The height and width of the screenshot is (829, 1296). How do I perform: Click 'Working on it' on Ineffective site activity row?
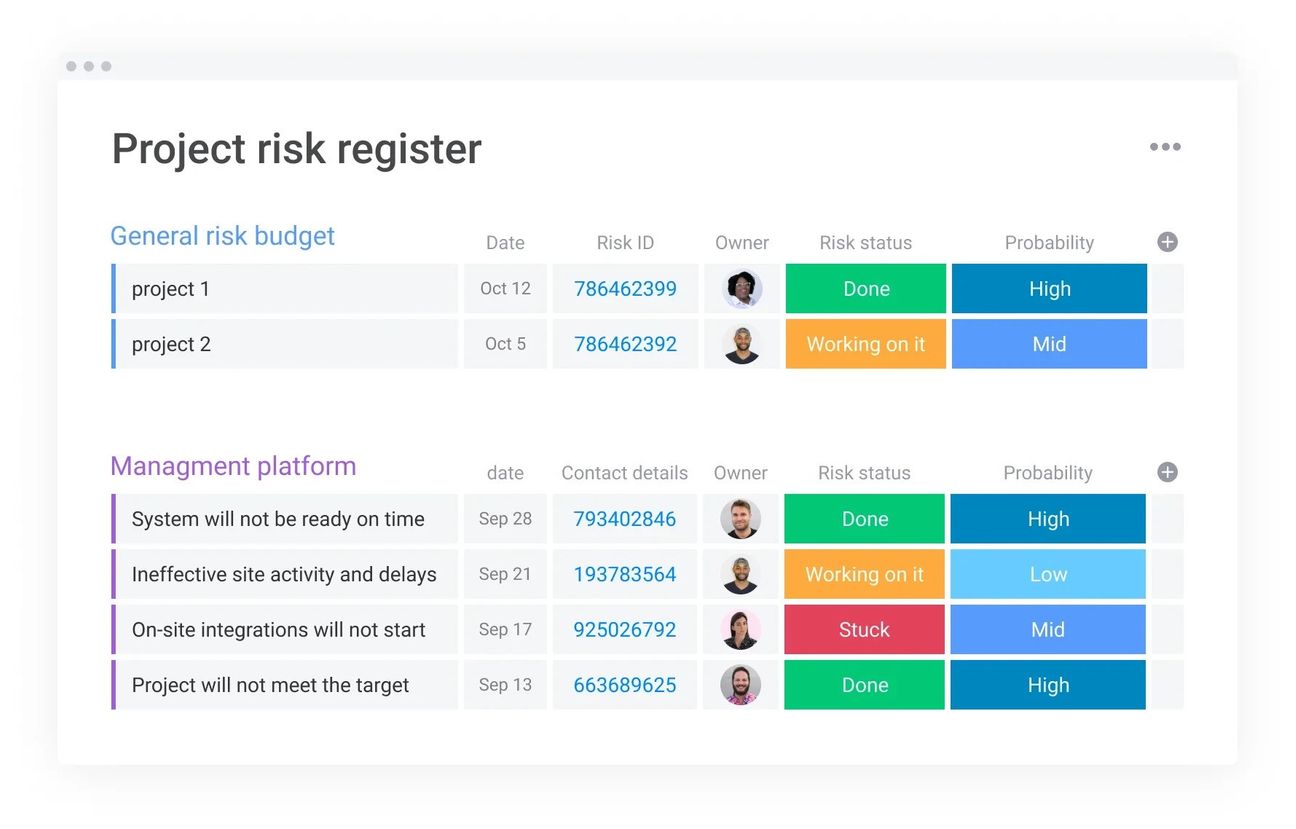pyautogui.click(x=864, y=574)
